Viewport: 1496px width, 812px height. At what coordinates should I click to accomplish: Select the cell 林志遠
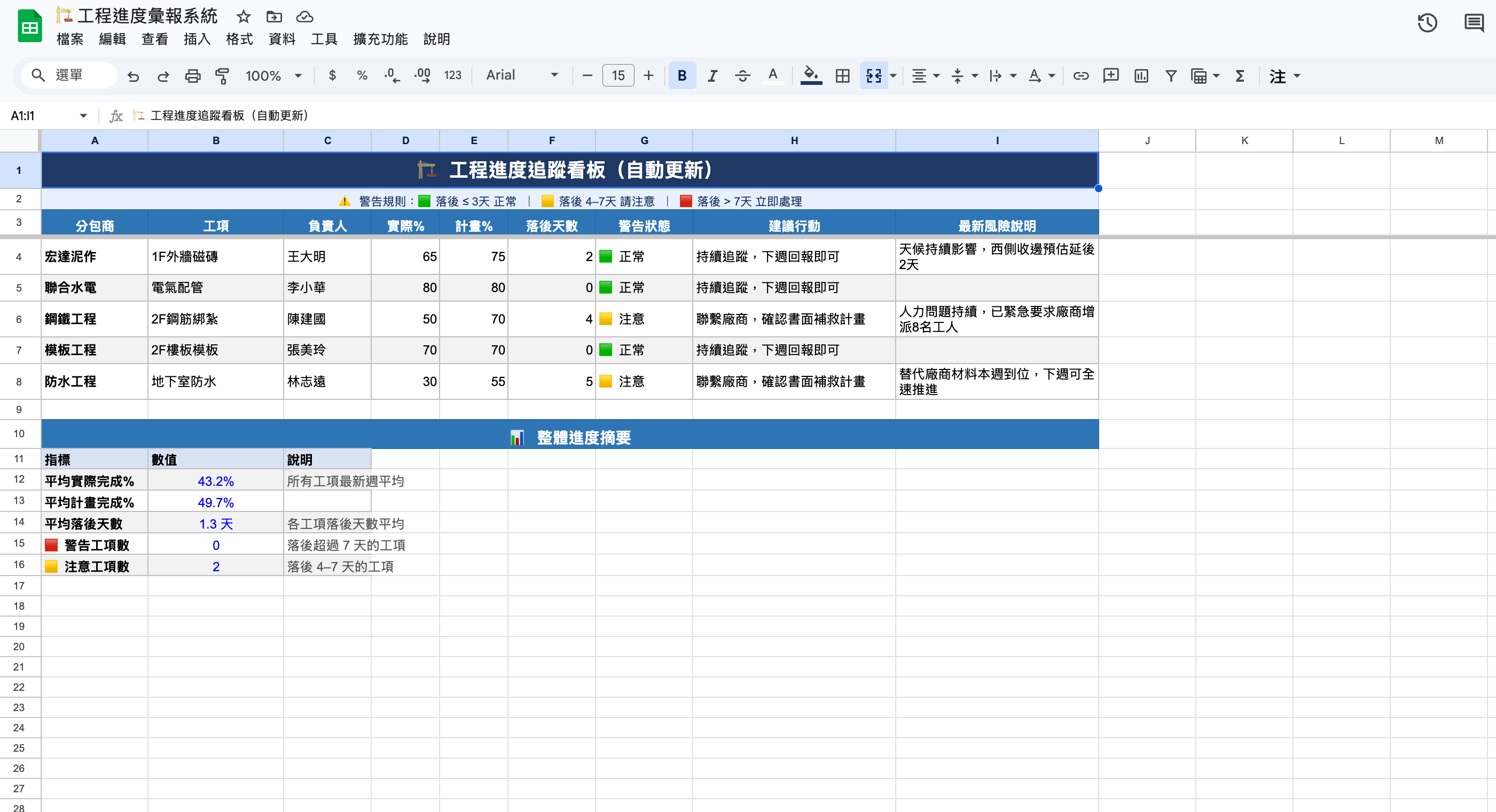coord(327,381)
